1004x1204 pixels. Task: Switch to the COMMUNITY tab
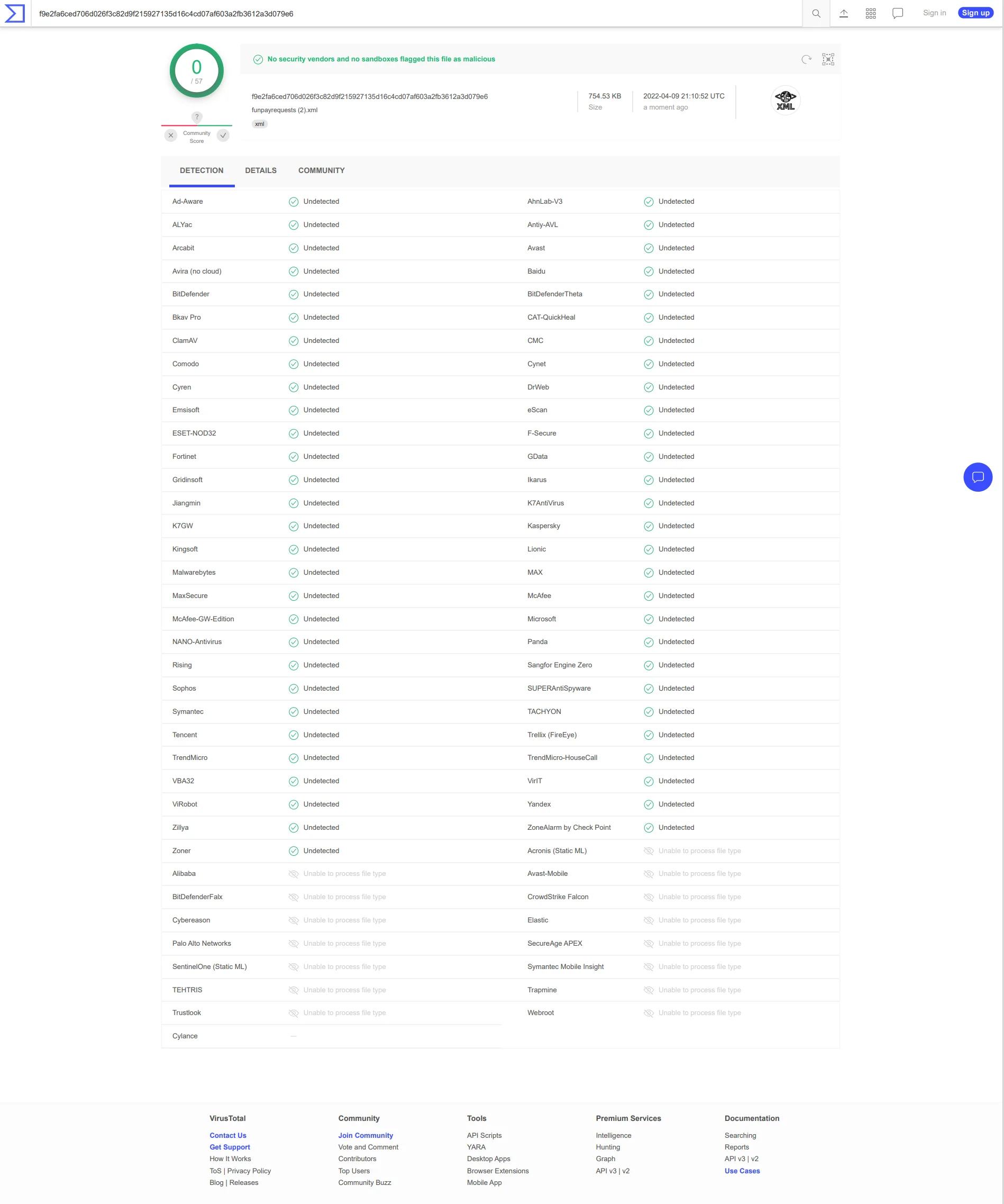tap(322, 170)
